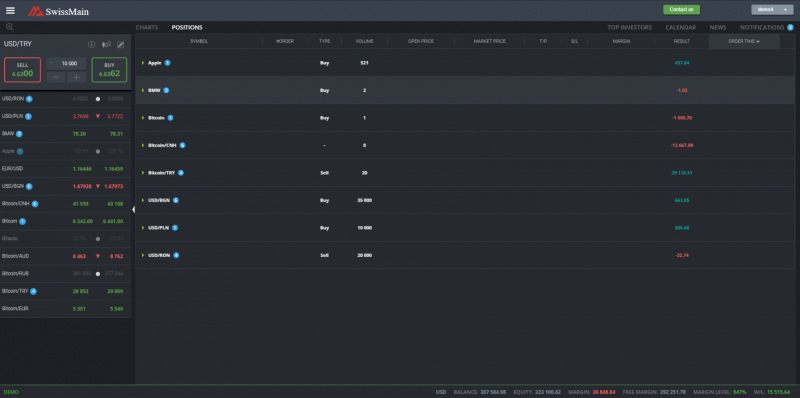
Task: Click the notifications count badge
Action: (790, 28)
